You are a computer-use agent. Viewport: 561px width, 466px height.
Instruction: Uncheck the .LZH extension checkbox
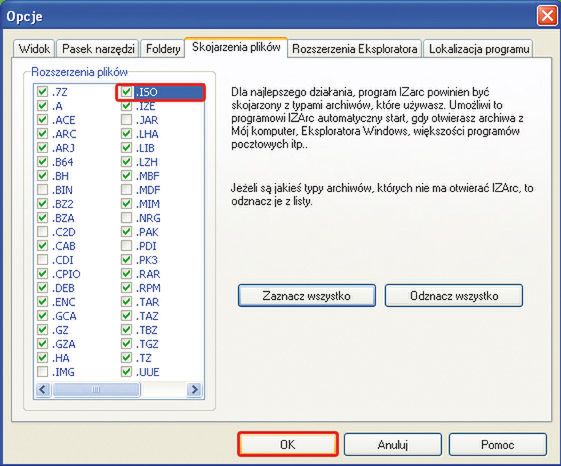point(126,161)
